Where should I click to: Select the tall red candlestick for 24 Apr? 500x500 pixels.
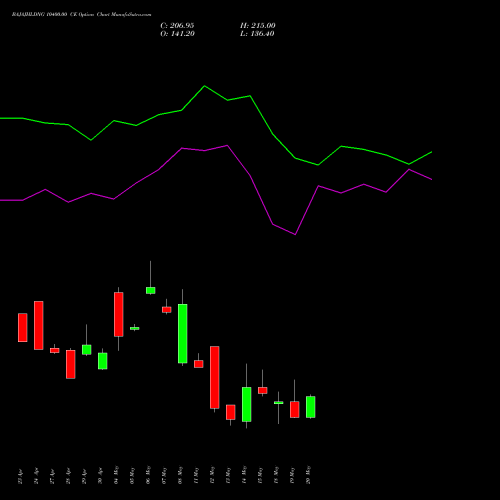(x=39, y=325)
